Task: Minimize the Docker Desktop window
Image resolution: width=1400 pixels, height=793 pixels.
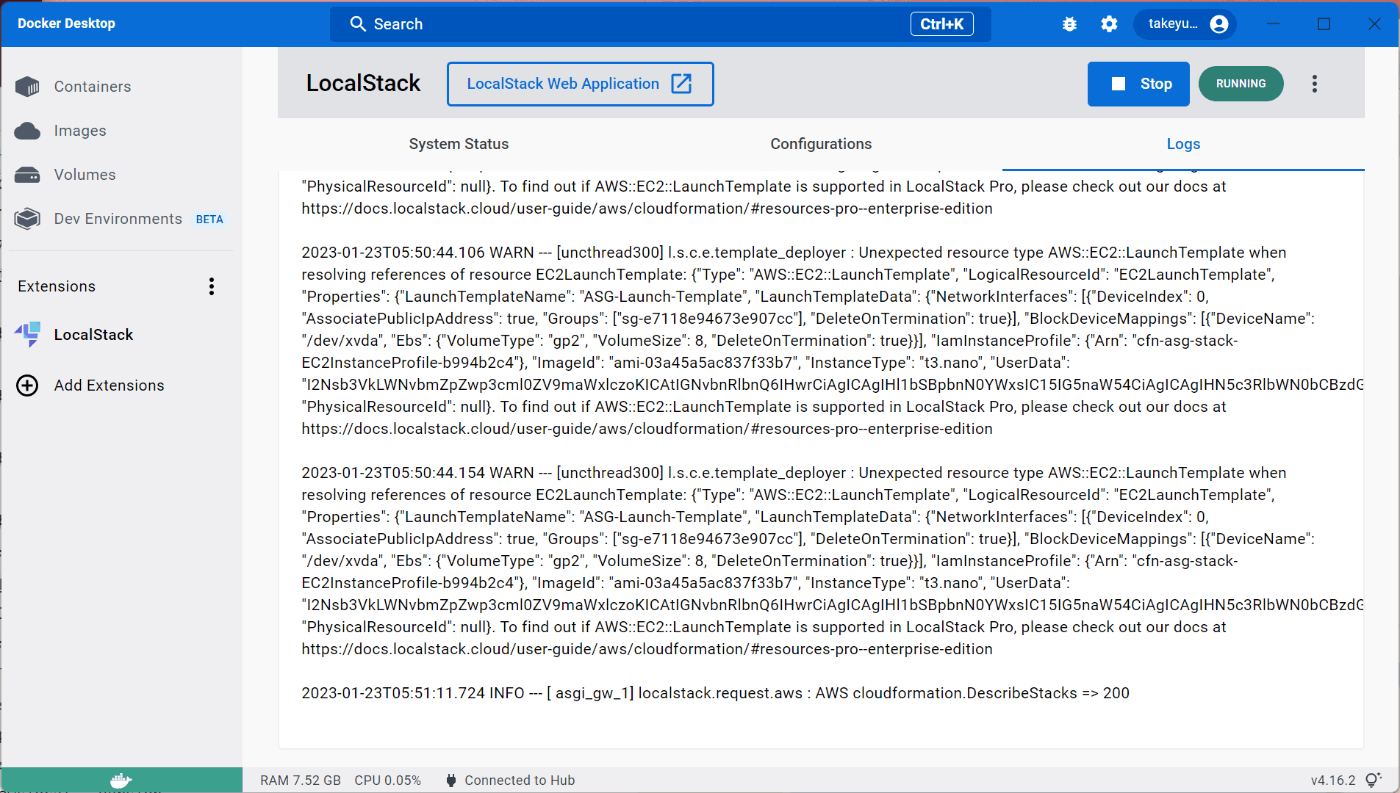Action: [x=1273, y=24]
